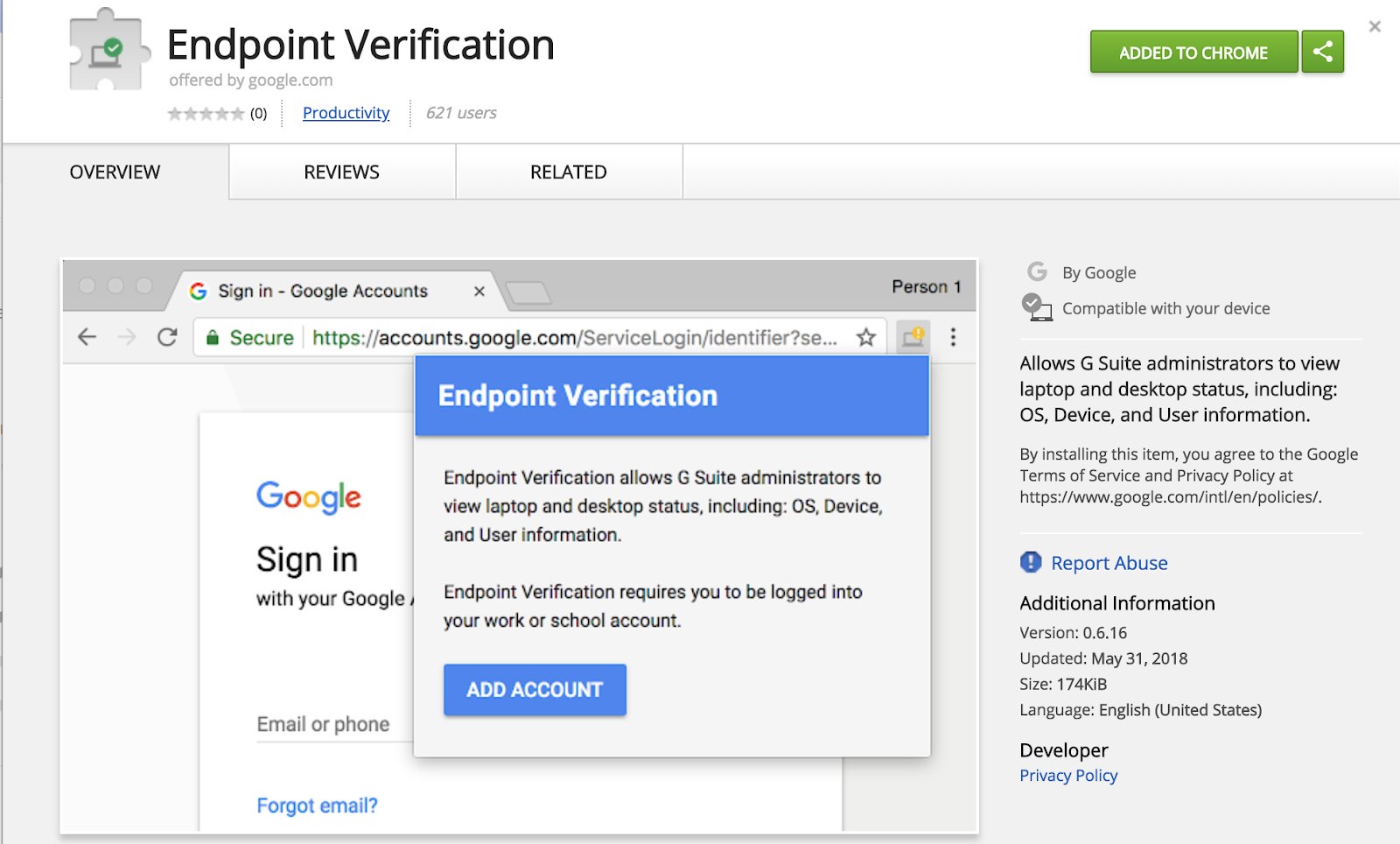Click the Email or phone field
The image size is (1400, 844).
[x=334, y=725]
